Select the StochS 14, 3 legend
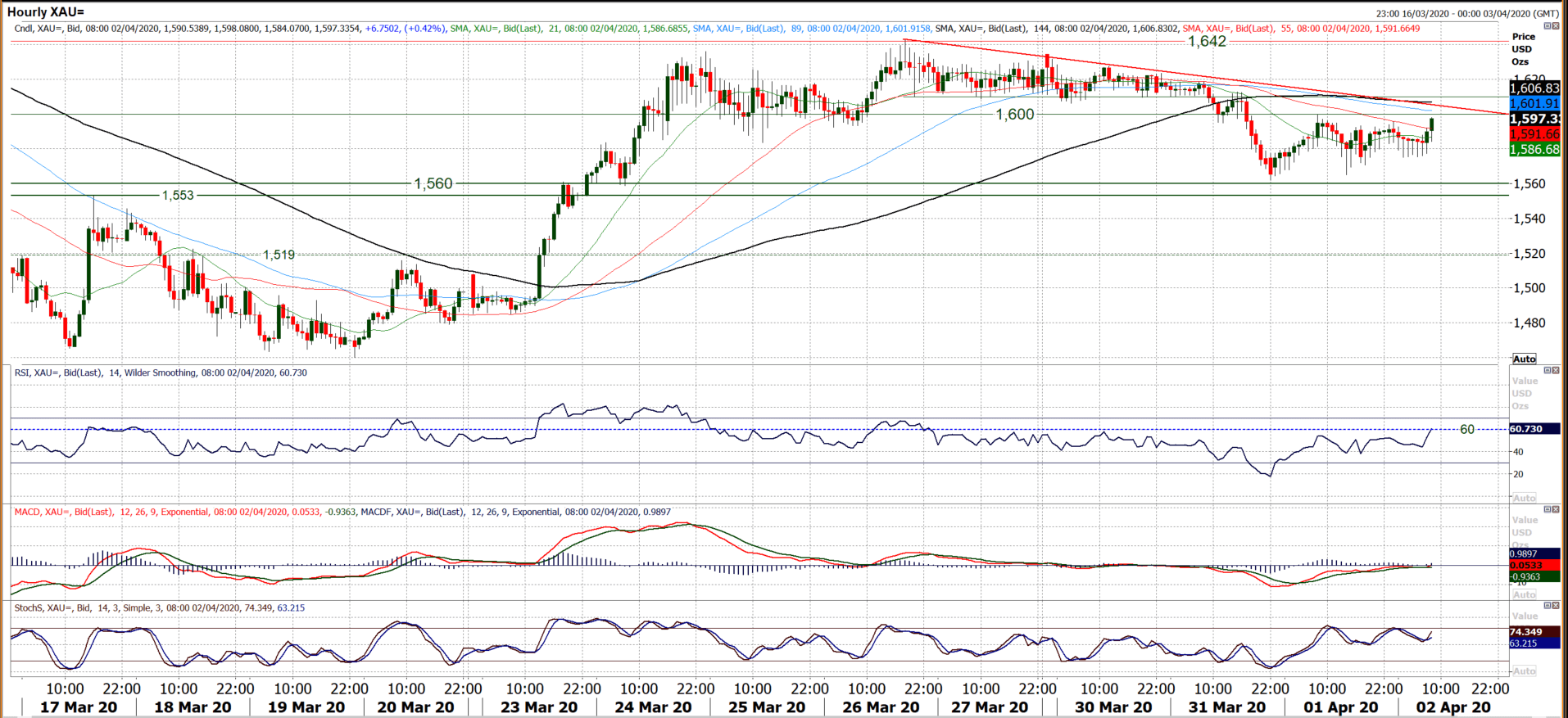 160,608
